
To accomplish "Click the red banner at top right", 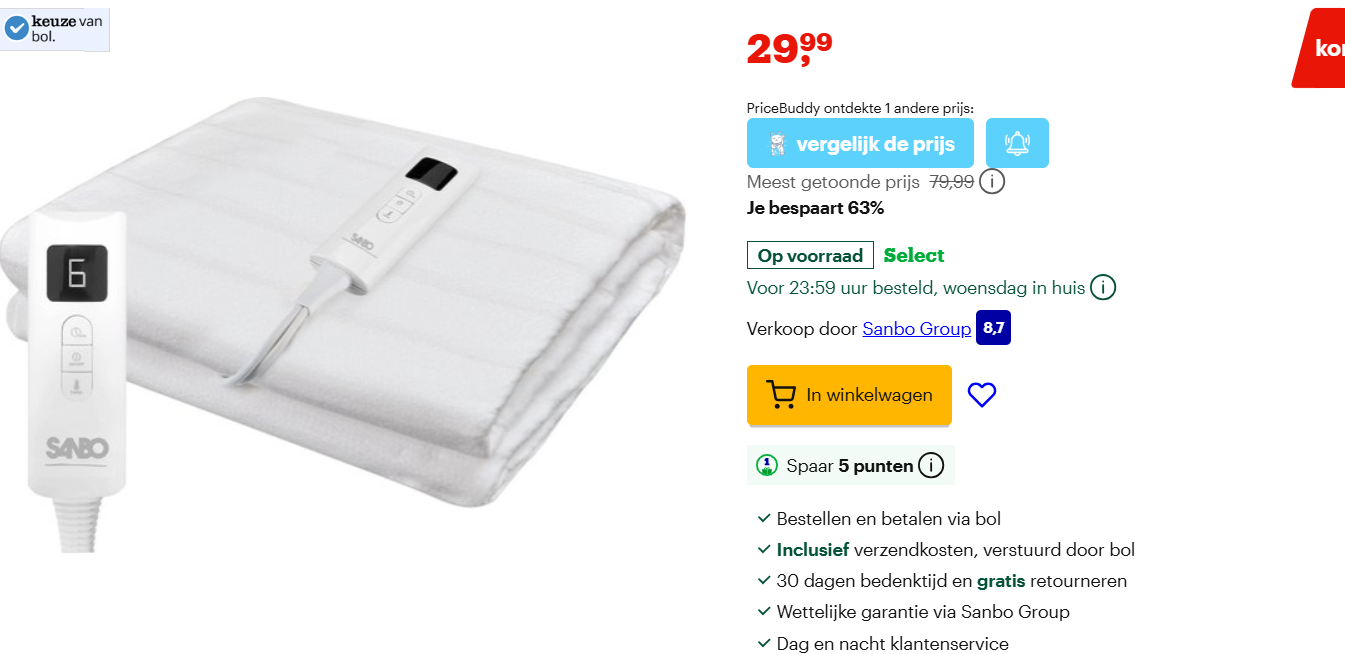I will point(1319,48).
